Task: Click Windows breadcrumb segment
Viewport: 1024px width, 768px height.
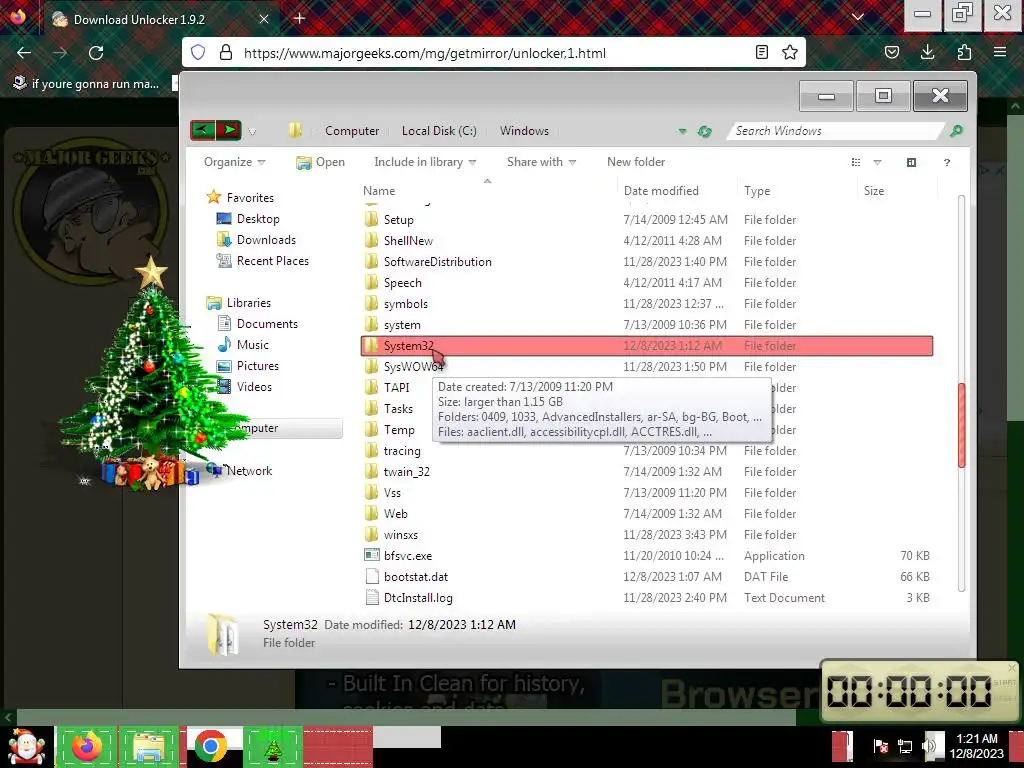Action: 524,131
